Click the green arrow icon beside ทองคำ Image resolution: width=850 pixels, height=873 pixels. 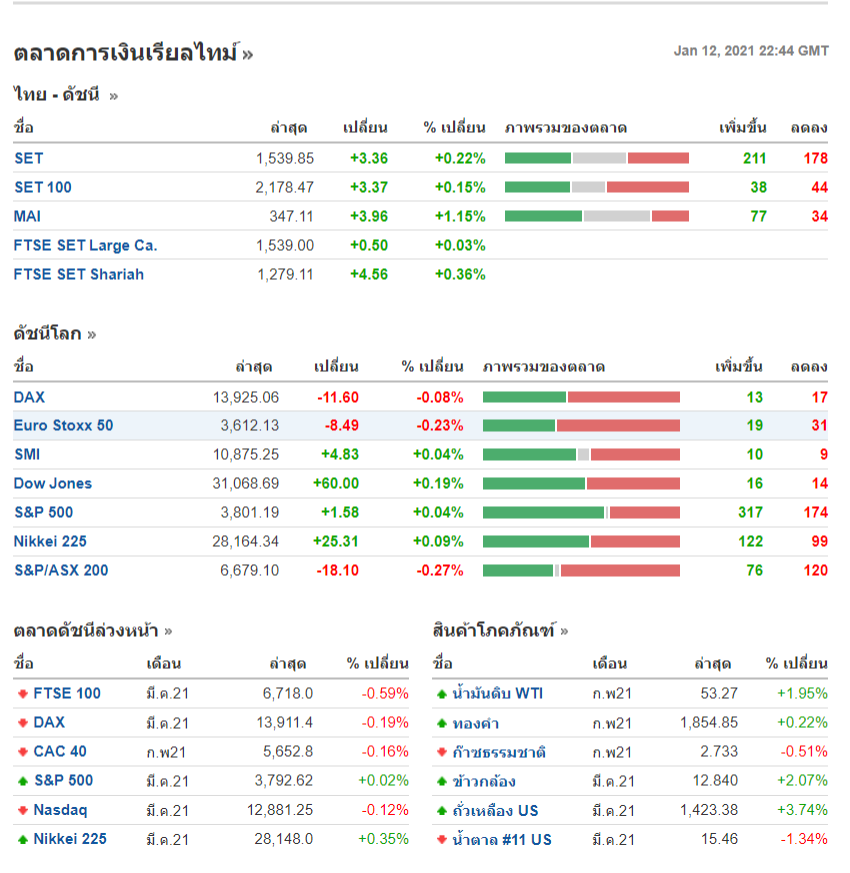(x=441, y=723)
